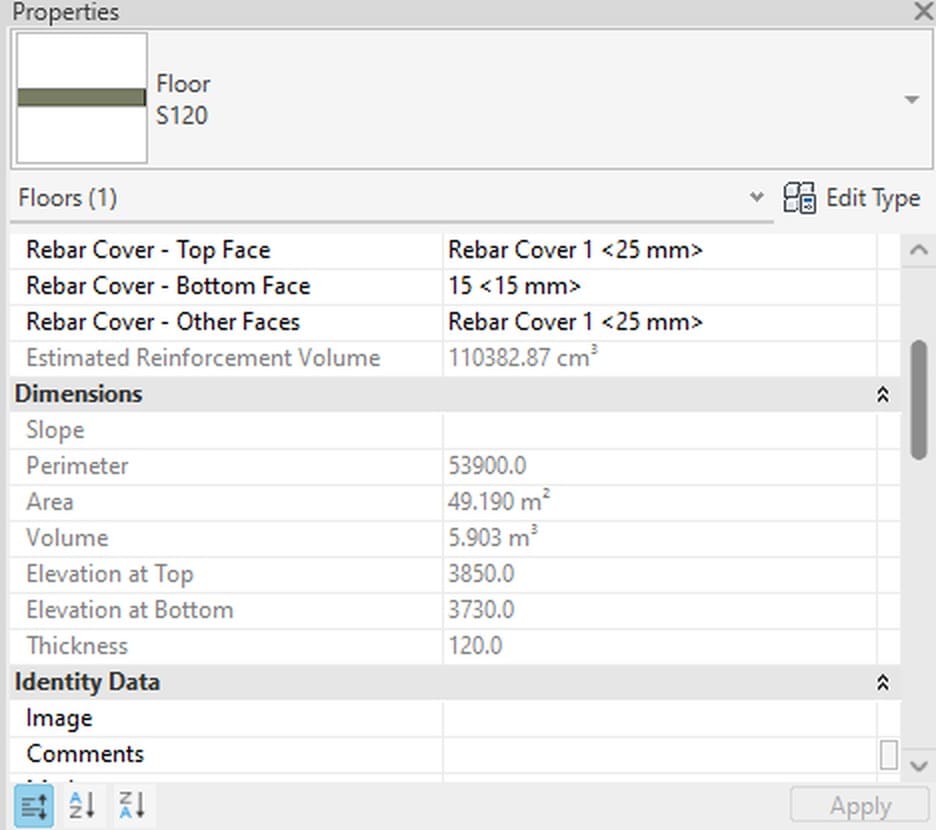Click the Floor S120 type preview thumbnail

pos(82,98)
